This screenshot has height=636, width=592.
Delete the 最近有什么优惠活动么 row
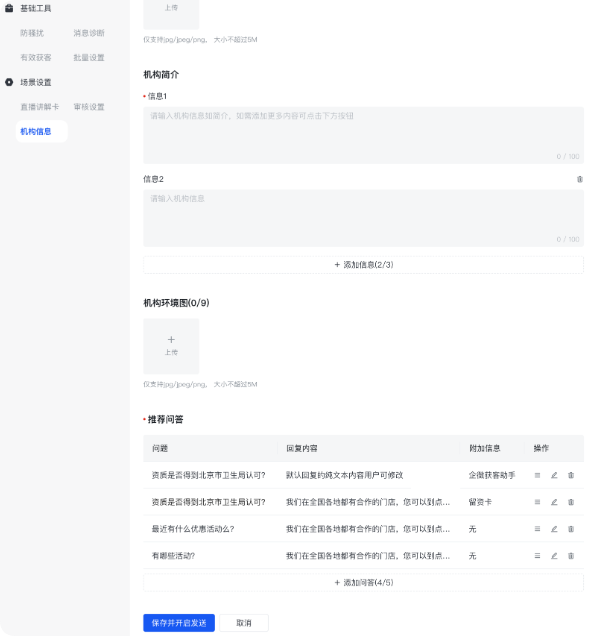pyautogui.click(x=571, y=529)
